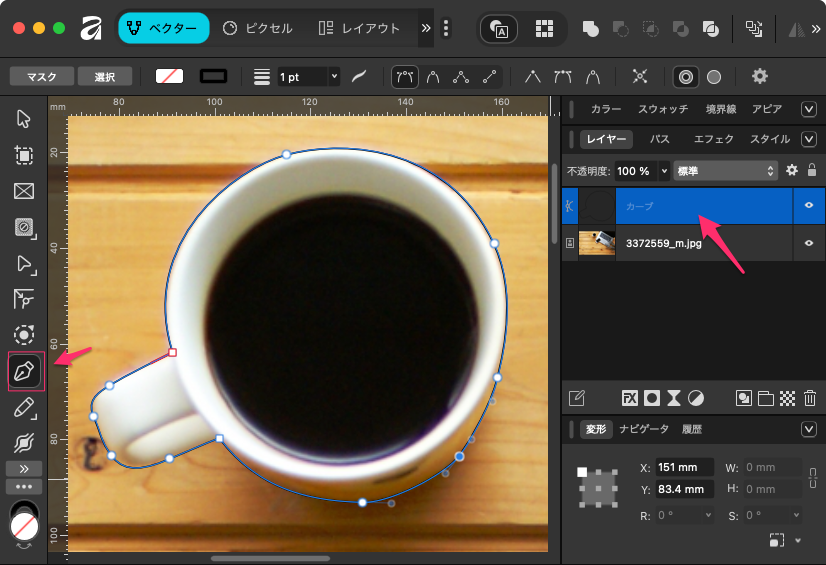Hide the カーブ layer with eye icon
826x565 pixels.
(x=809, y=205)
